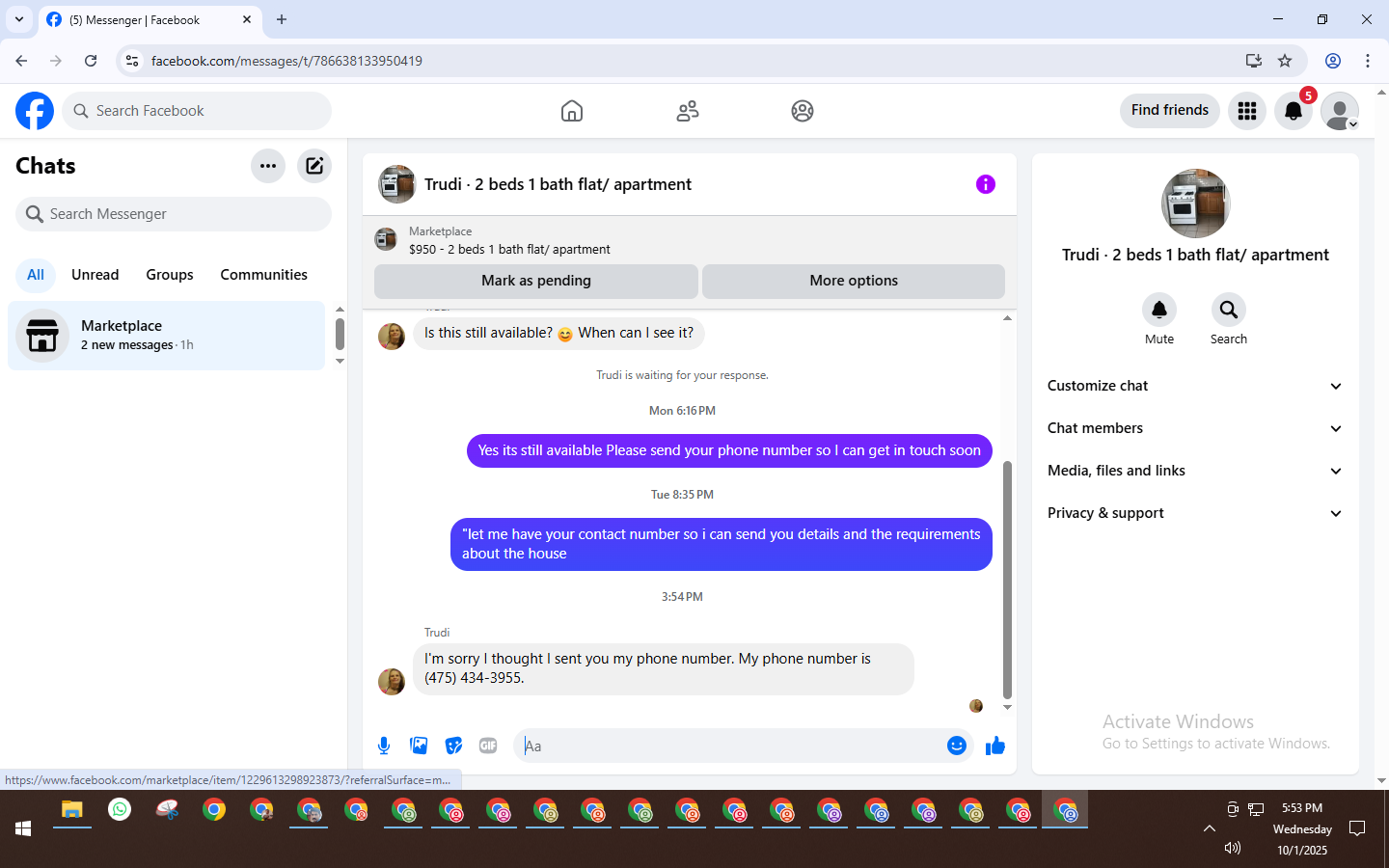The image size is (1389, 868).
Task: Open the Windows Start menu
Action: coord(23,828)
